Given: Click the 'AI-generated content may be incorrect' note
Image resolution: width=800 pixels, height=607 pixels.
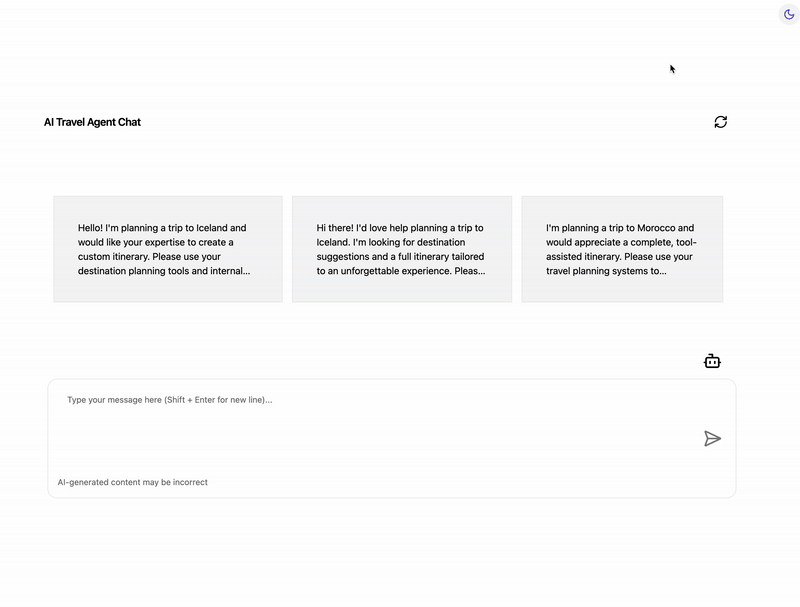Looking at the screenshot, I should point(133,482).
